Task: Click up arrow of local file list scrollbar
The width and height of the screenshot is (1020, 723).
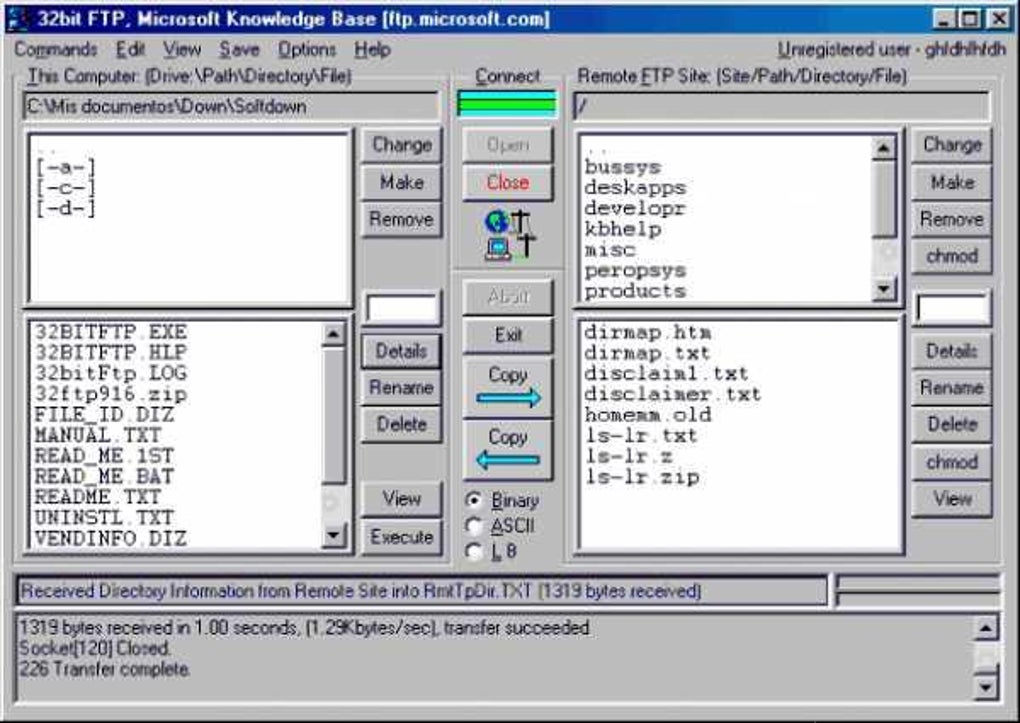Action: (333, 334)
